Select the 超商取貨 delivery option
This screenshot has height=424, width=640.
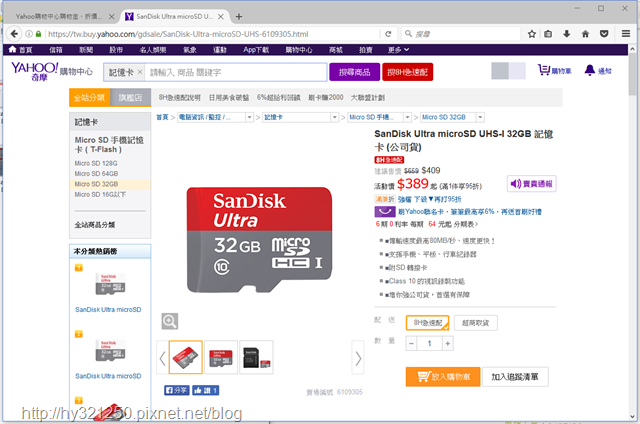[476, 323]
